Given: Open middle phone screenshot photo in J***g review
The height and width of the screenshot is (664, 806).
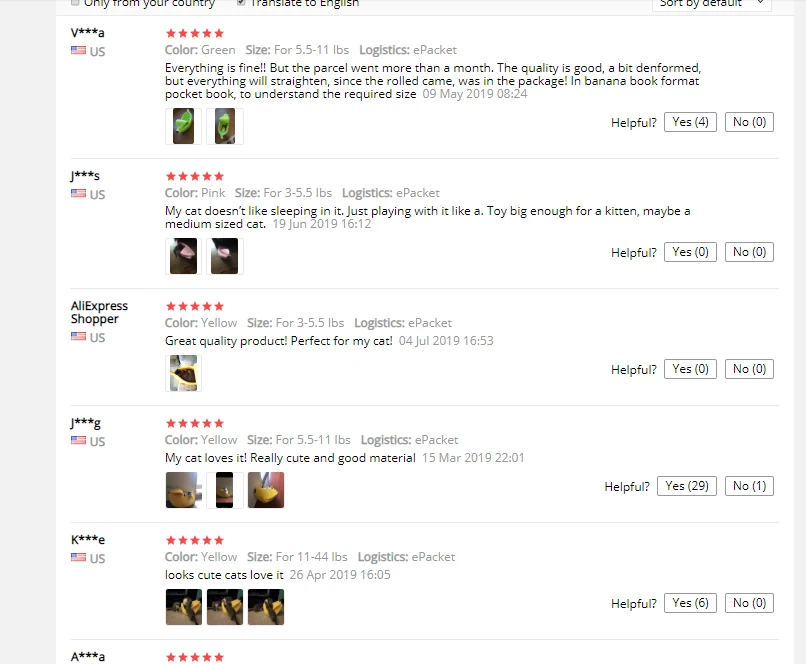Looking at the screenshot, I should pyautogui.click(x=225, y=490).
